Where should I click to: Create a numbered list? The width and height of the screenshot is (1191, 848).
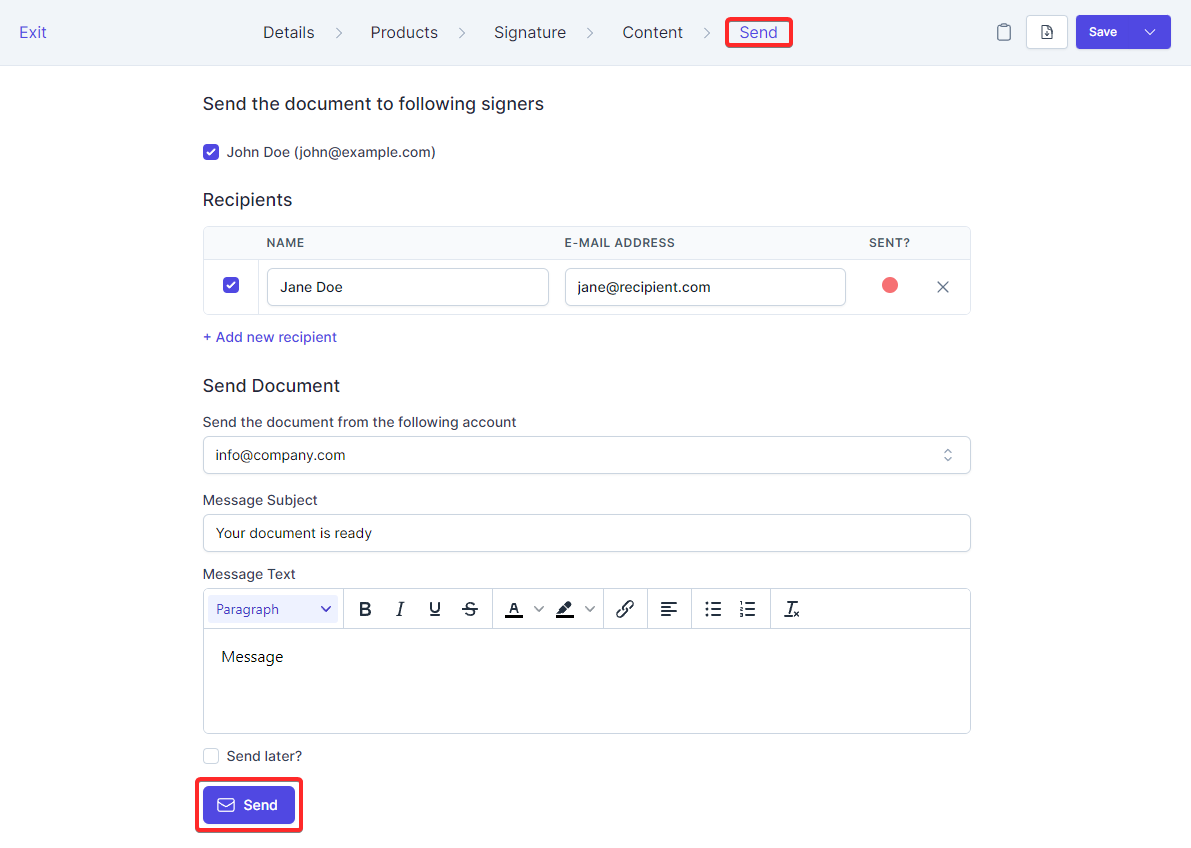click(747, 609)
